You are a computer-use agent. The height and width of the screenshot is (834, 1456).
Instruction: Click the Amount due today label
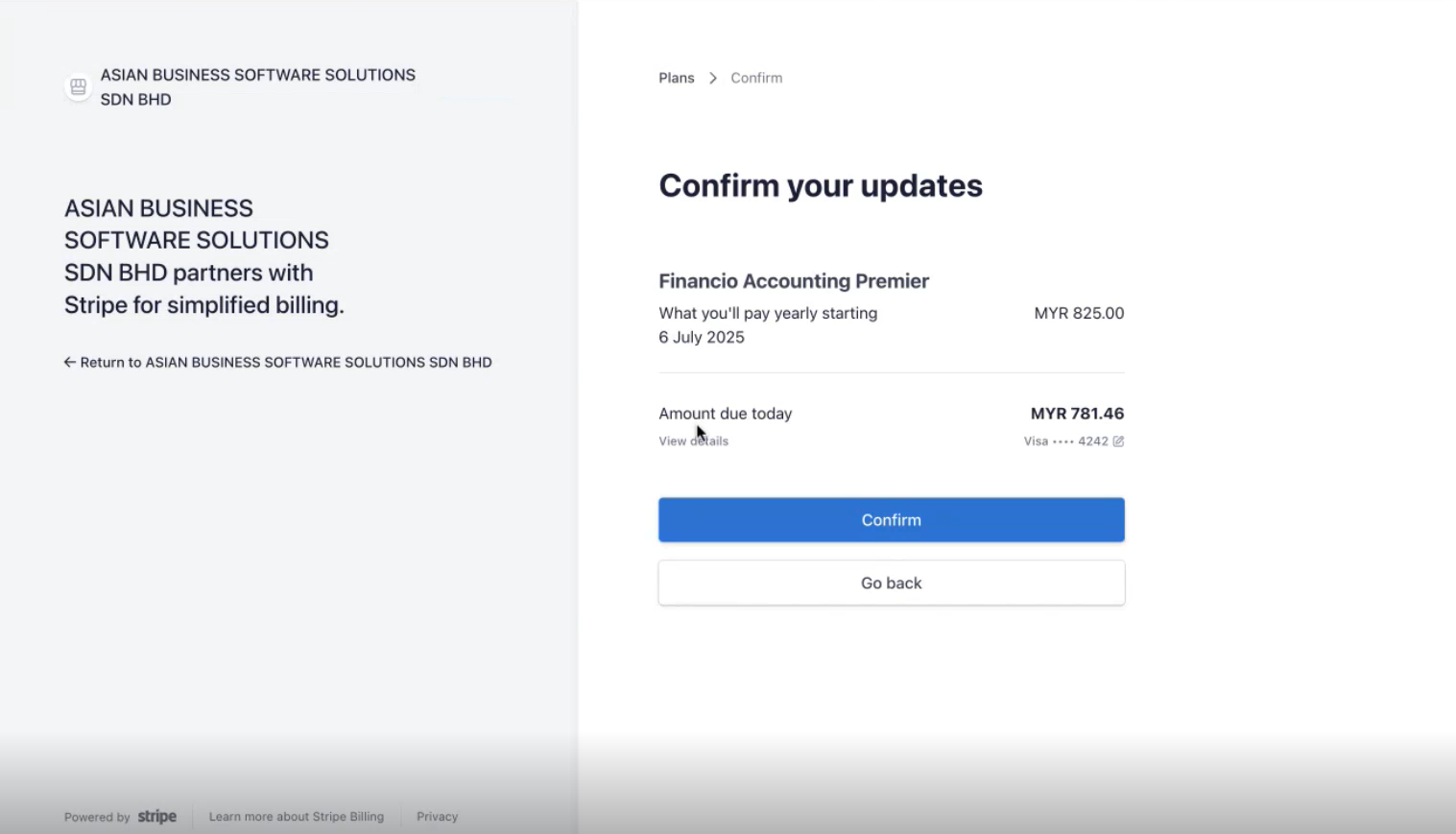(726, 414)
